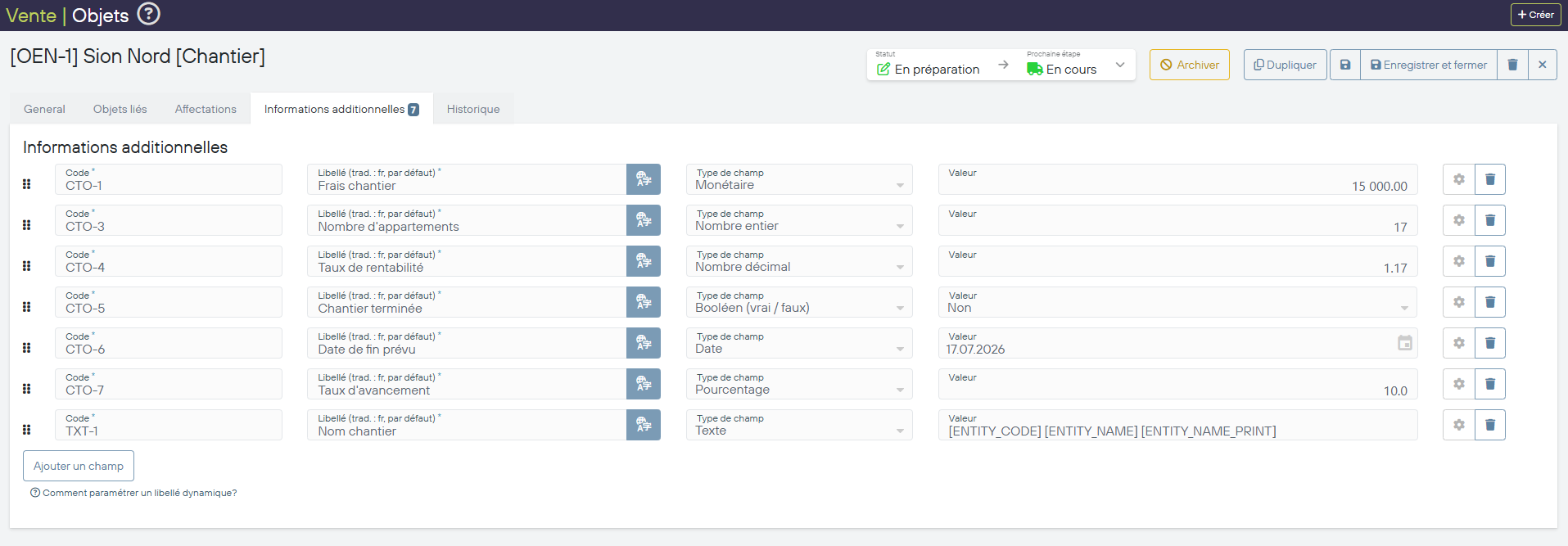Click the Ajouter un champ button
The height and width of the screenshot is (546, 1568).
pos(79,466)
